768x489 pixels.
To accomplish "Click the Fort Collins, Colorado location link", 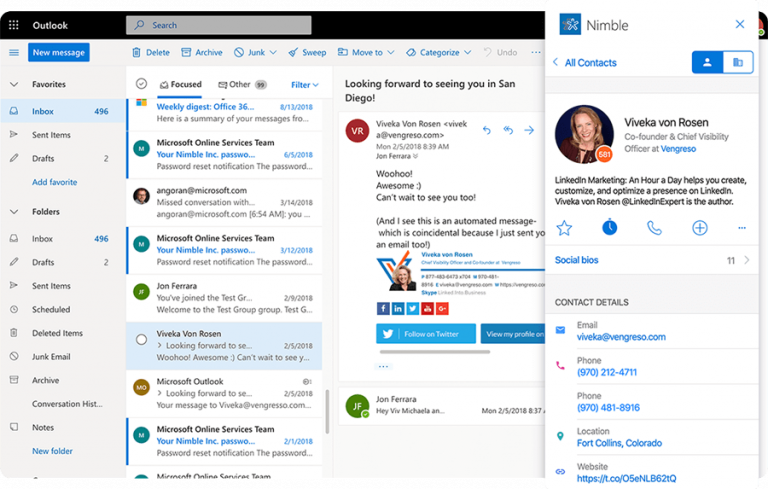I will (619, 443).
